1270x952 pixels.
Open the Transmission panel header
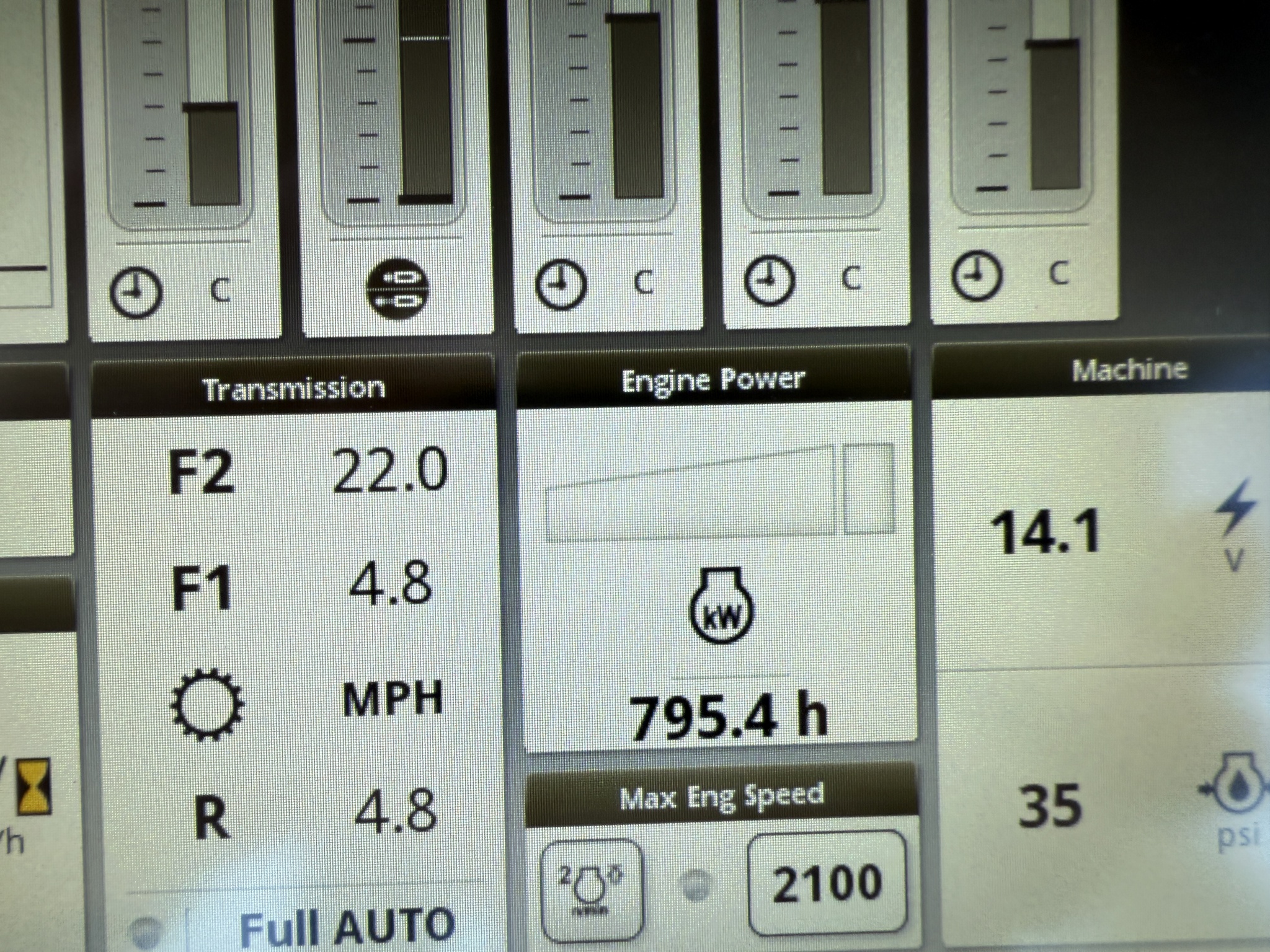pyautogui.click(x=293, y=389)
